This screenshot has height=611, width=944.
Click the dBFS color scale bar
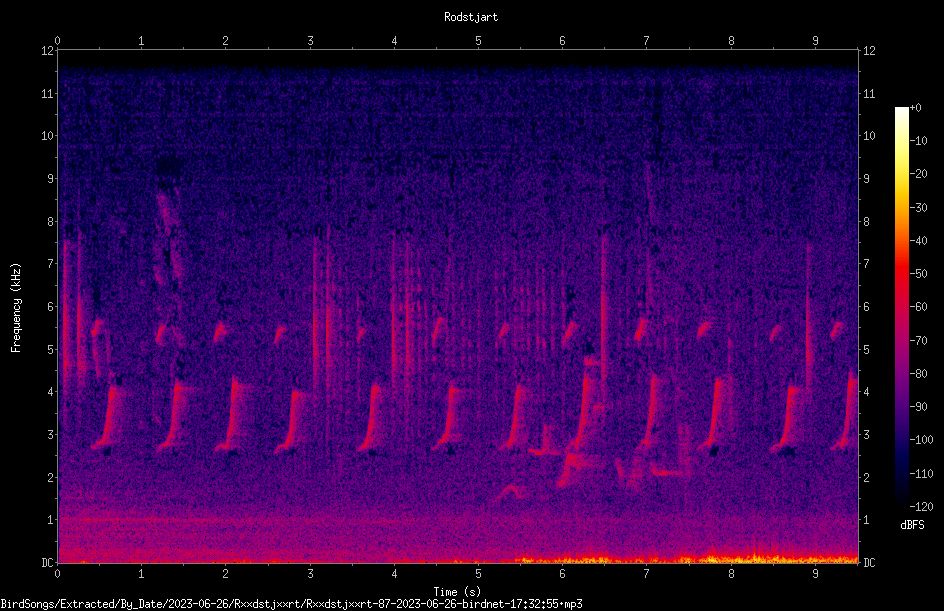(901, 307)
